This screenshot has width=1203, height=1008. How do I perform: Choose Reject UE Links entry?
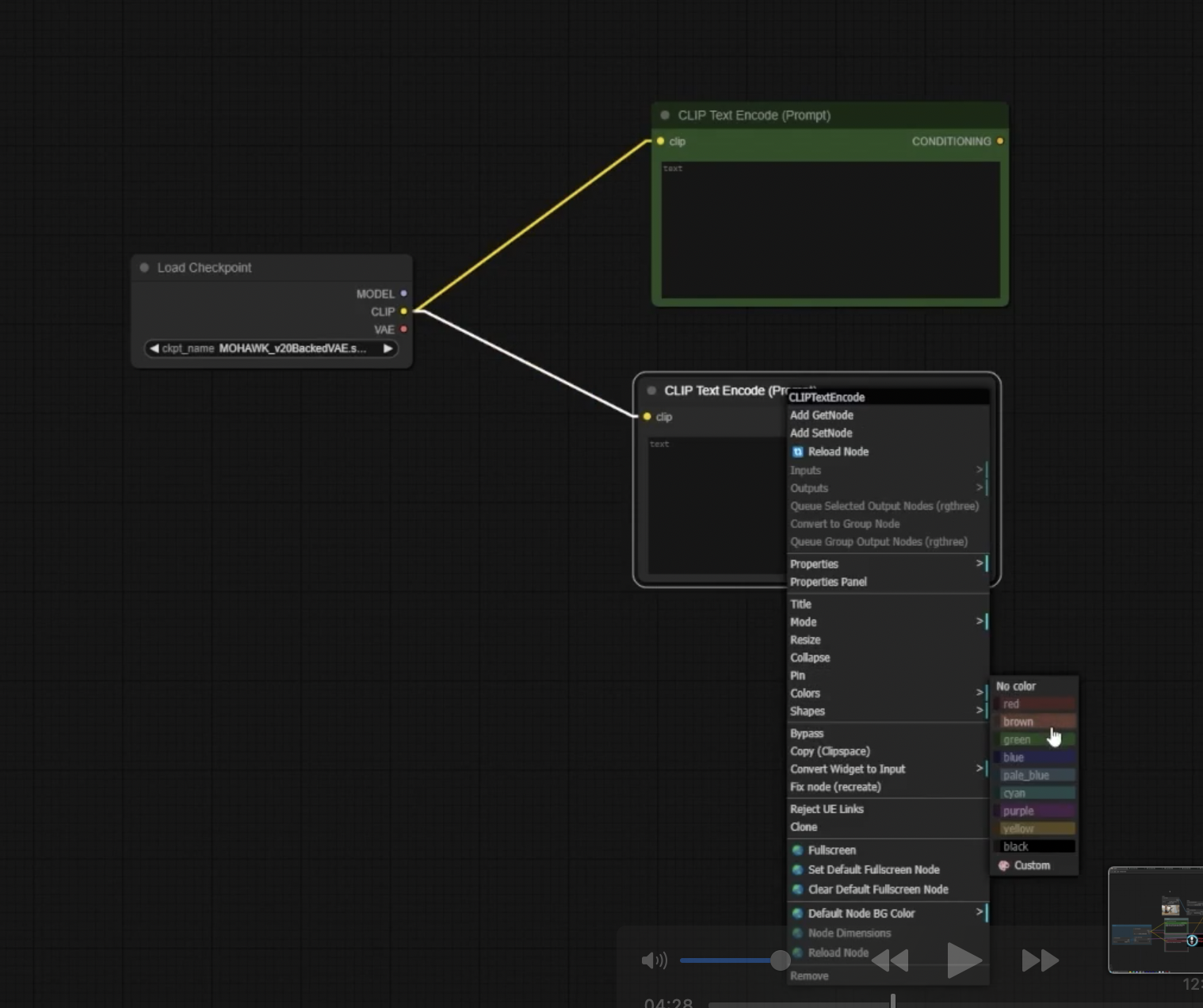click(x=888, y=809)
